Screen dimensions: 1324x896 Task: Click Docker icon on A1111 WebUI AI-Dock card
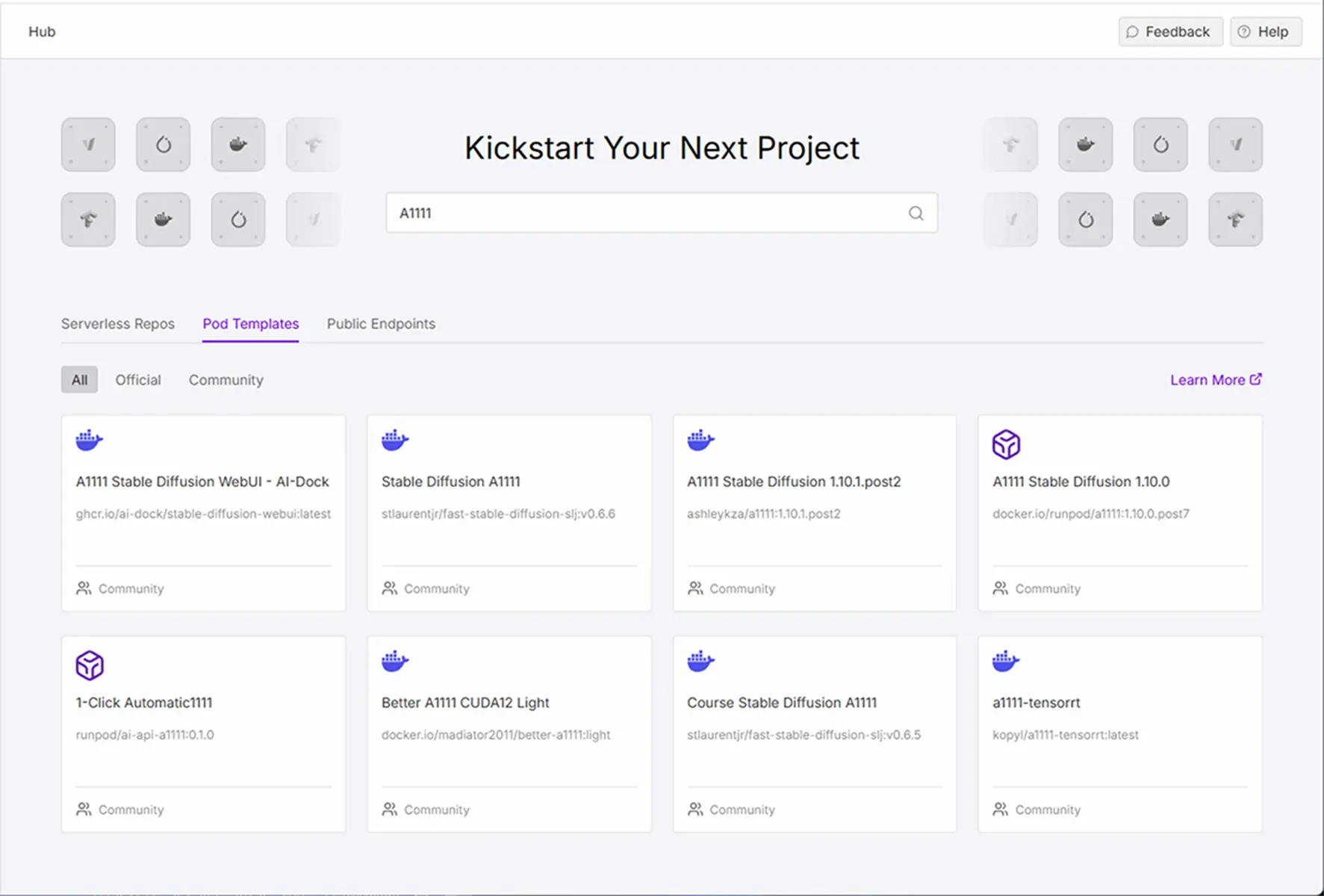click(x=90, y=441)
